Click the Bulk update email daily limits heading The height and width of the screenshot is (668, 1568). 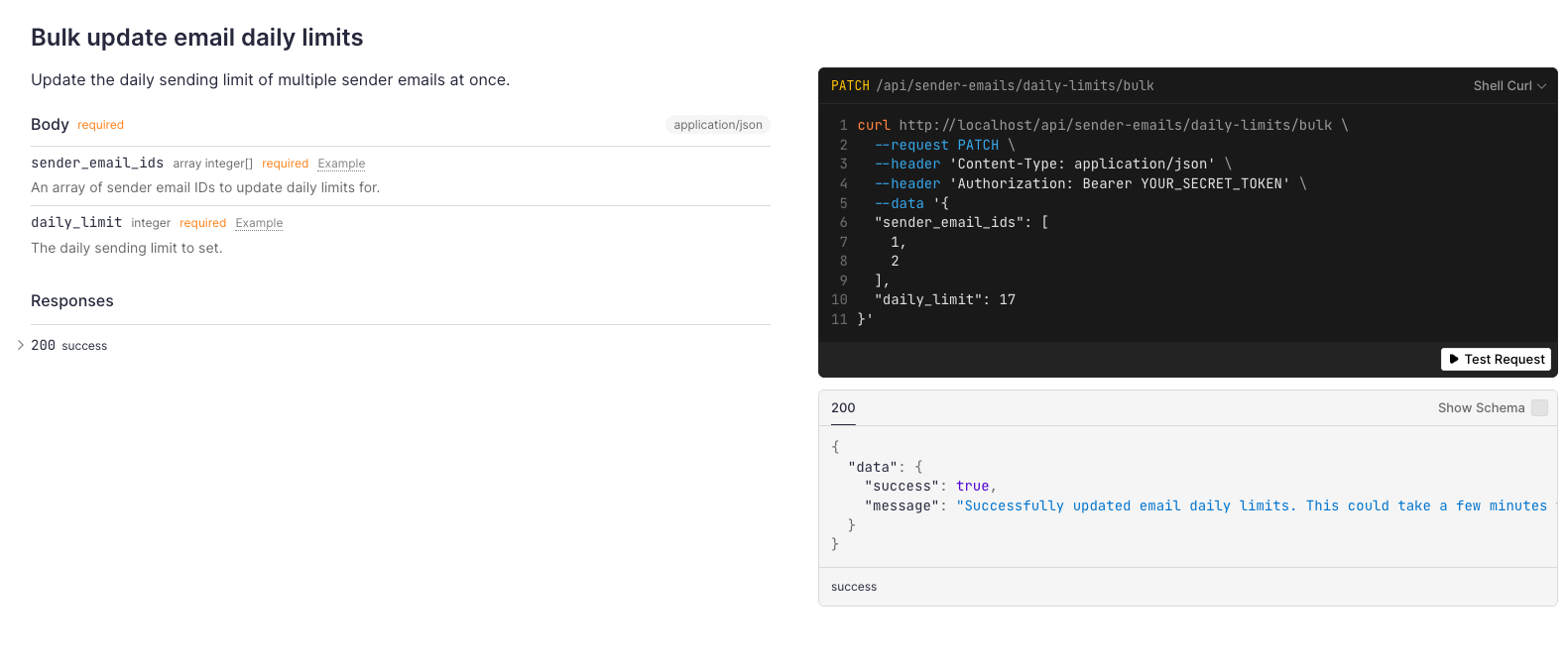(x=197, y=38)
